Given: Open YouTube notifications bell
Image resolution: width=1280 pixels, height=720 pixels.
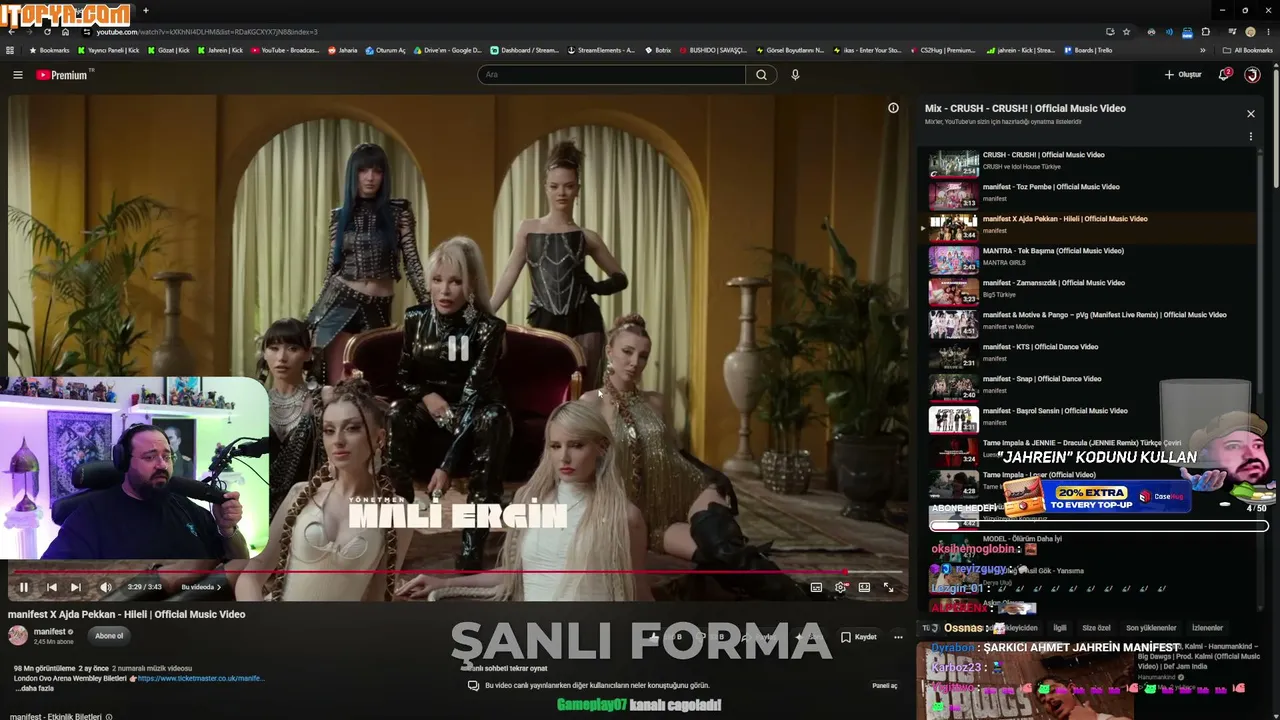Looking at the screenshot, I should [x=1224, y=75].
